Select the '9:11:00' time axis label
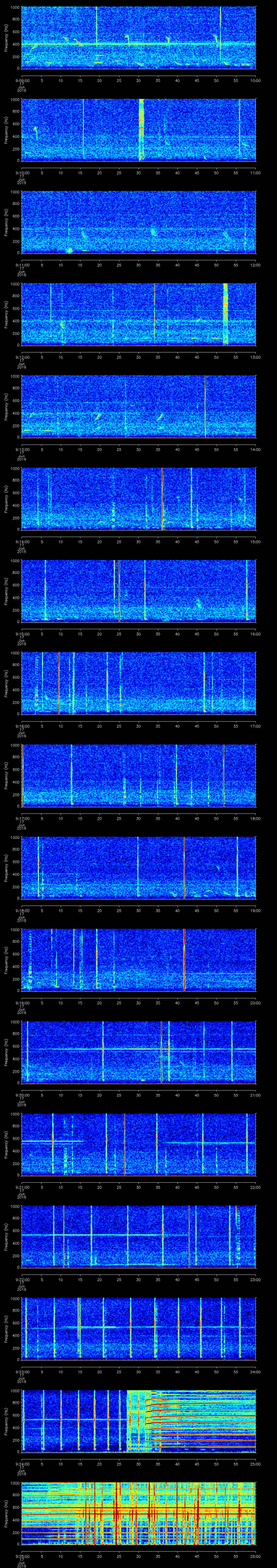 coord(22,265)
